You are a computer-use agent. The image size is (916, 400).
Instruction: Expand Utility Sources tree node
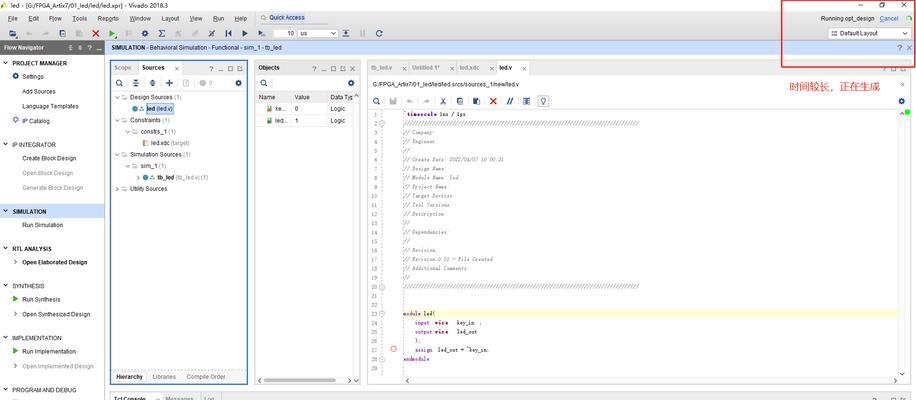[117, 189]
